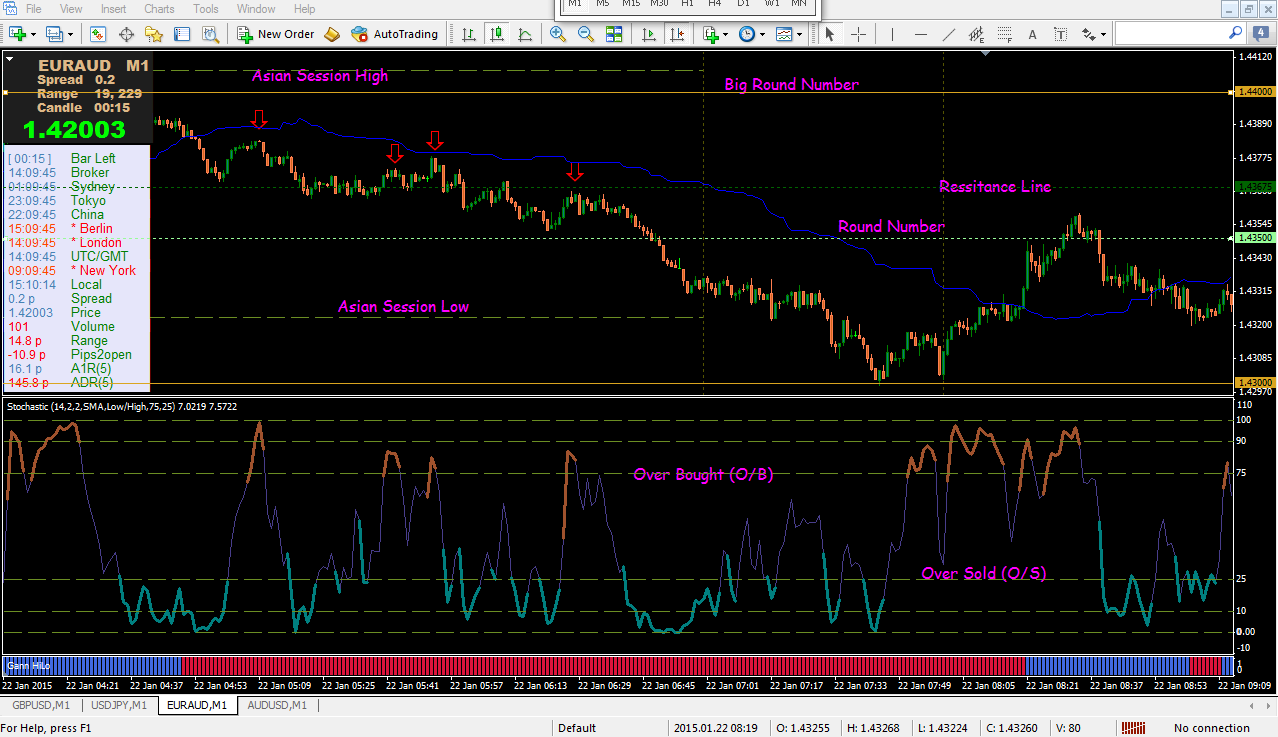This screenshot has height=737, width=1278.
Task: Select the Draw Vertical Line tool
Action: (892, 34)
